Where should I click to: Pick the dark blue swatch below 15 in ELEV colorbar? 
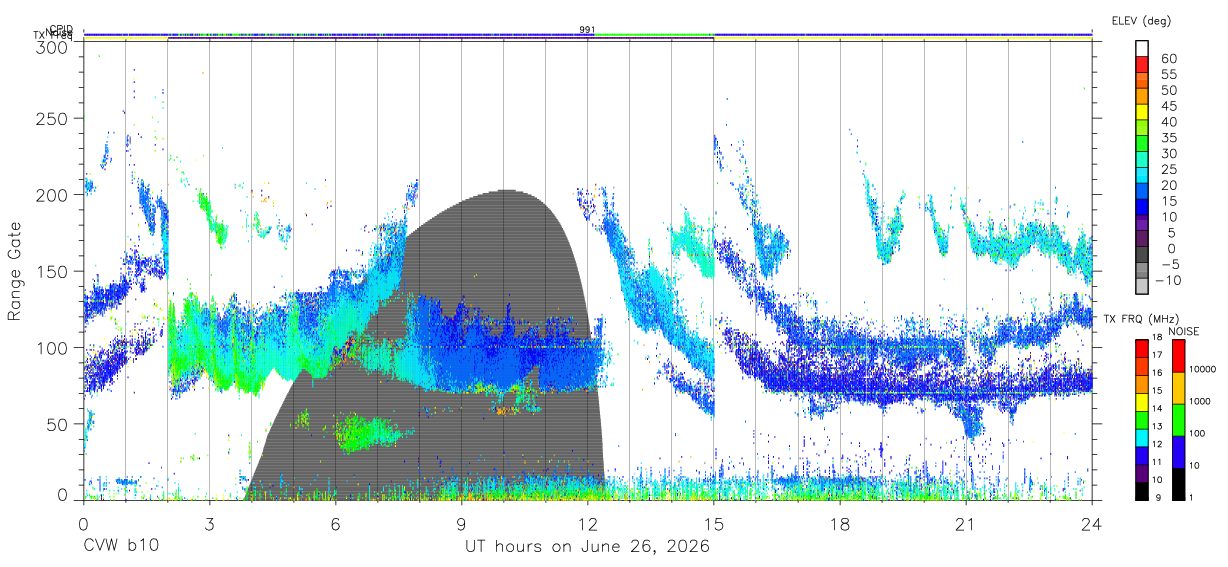click(1142, 207)
